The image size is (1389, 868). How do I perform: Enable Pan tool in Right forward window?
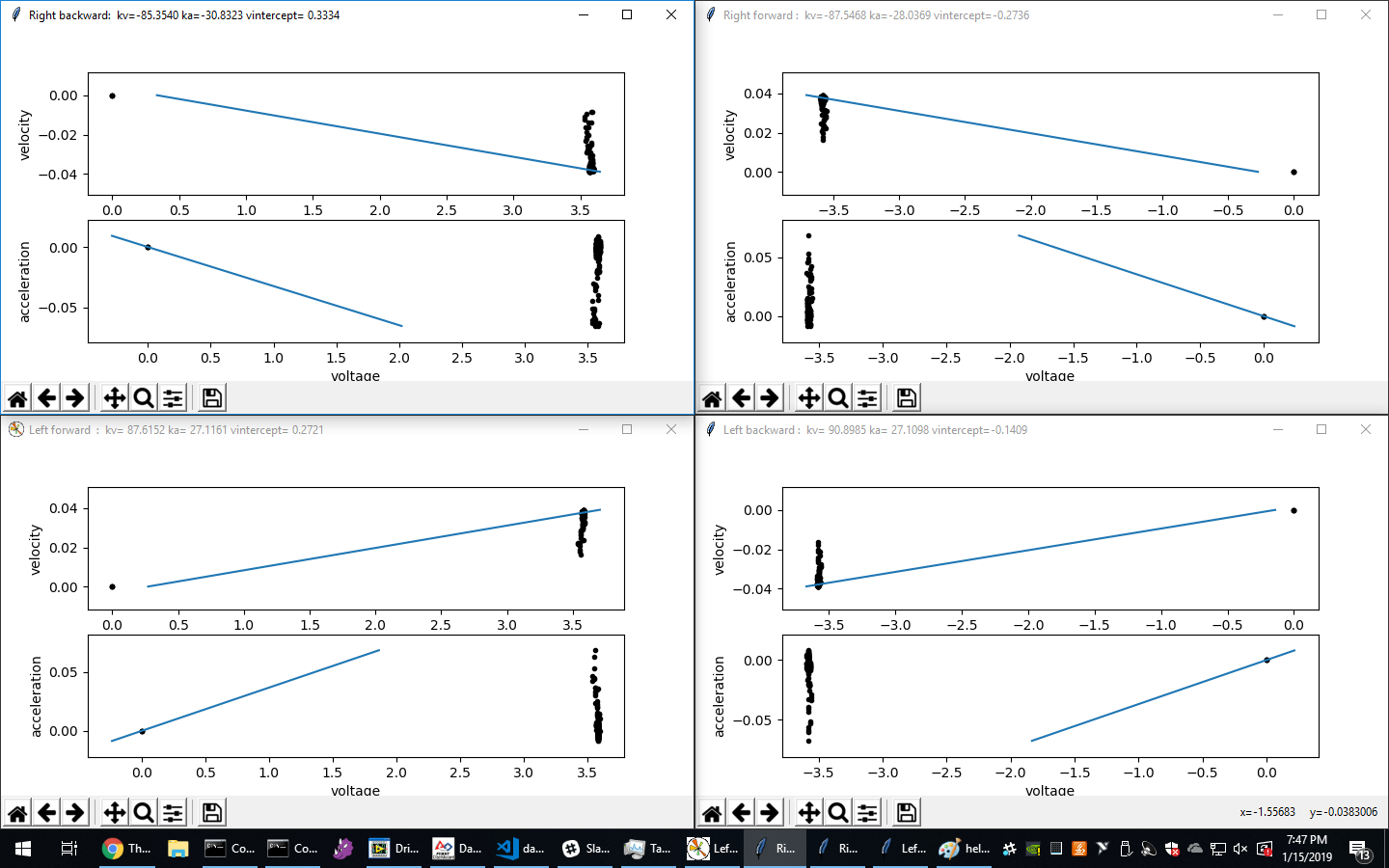coord(809,398)
